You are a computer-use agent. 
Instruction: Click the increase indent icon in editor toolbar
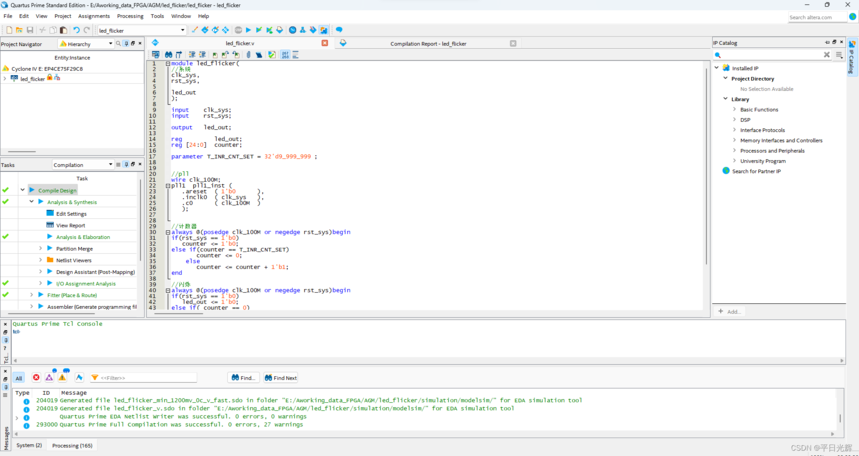(x=192, y=55)
